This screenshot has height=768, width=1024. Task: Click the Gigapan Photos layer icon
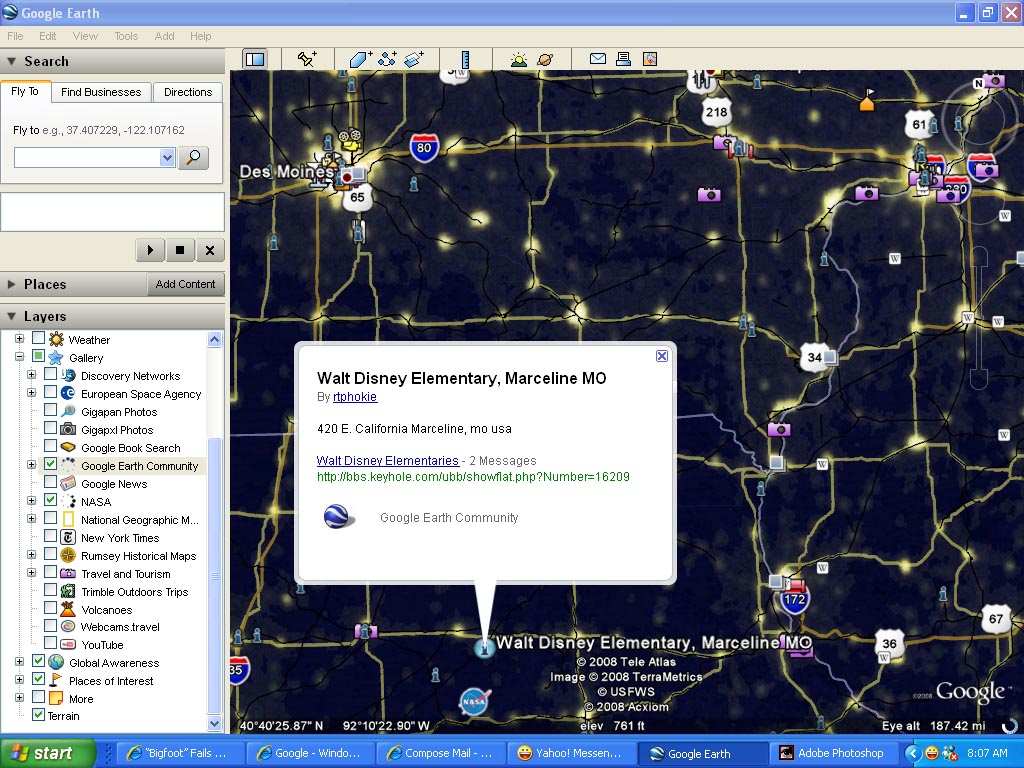click(68, 411)
